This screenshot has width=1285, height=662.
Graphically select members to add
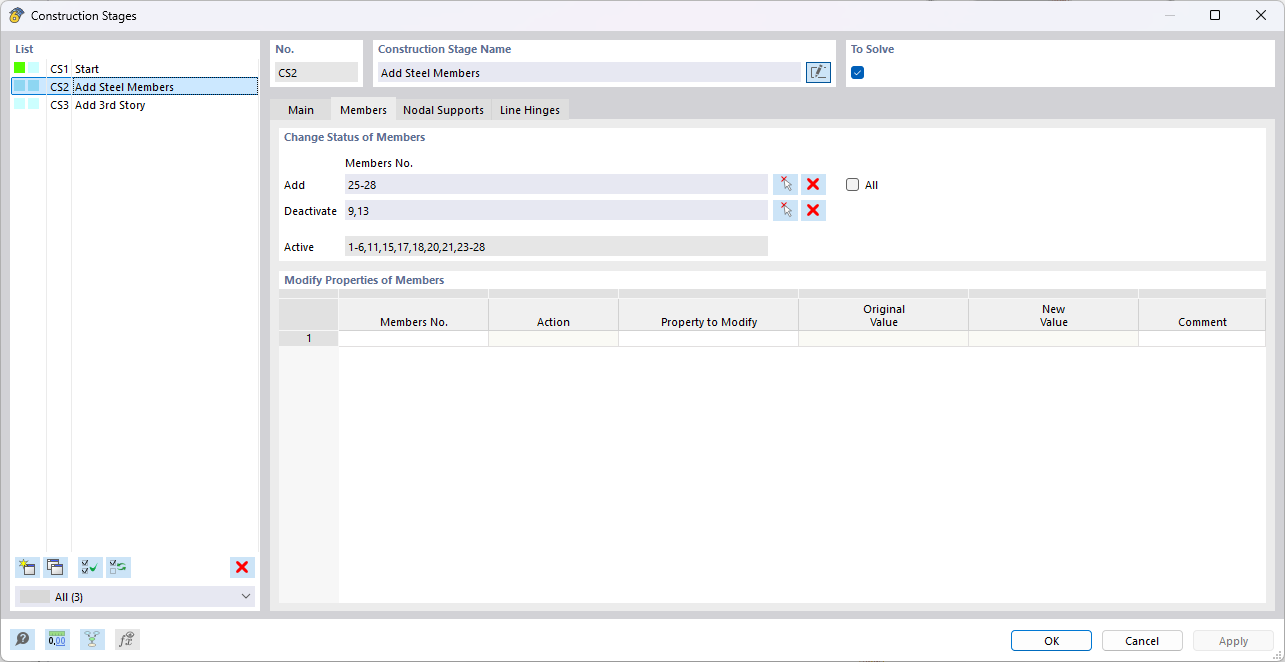click(785, 184)
